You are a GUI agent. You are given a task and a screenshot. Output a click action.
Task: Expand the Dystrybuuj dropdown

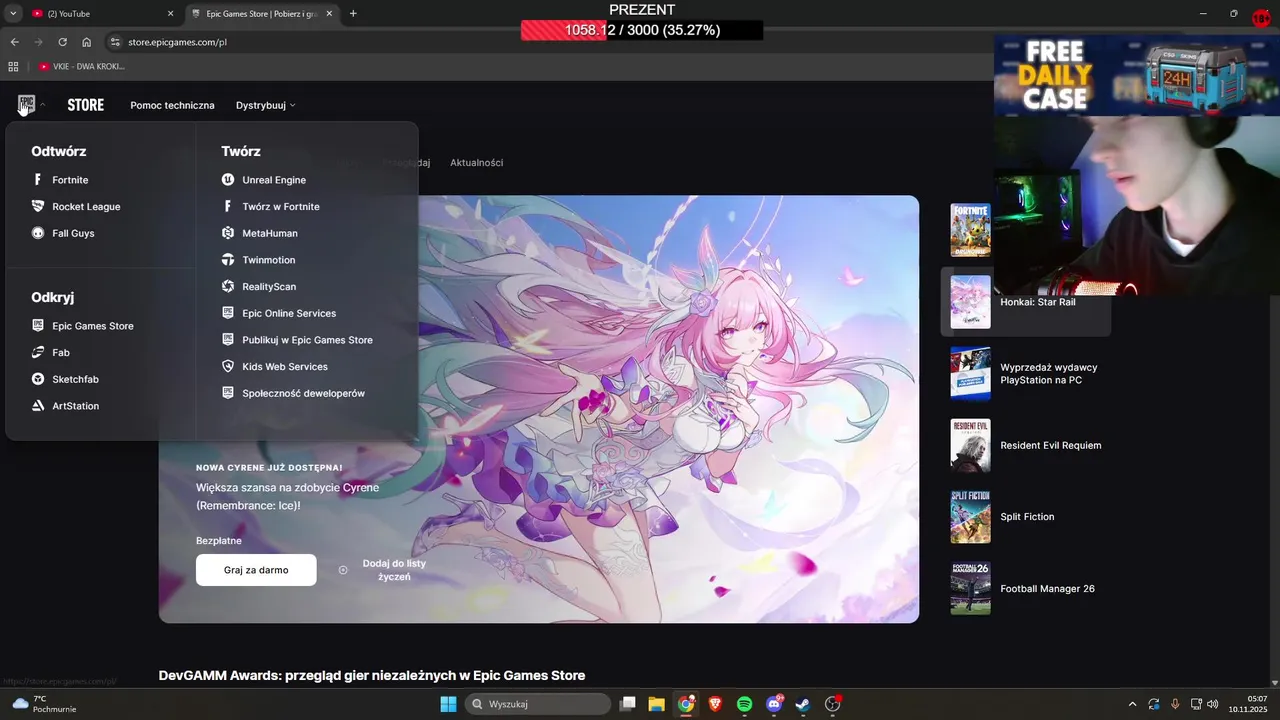[x=266, y=105]
